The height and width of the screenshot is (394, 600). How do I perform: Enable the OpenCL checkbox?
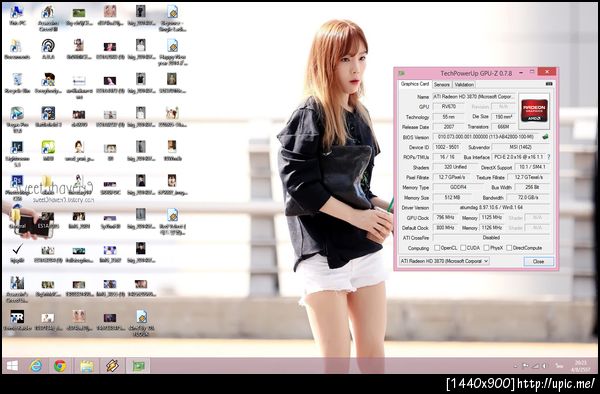[x=437, y=248]
